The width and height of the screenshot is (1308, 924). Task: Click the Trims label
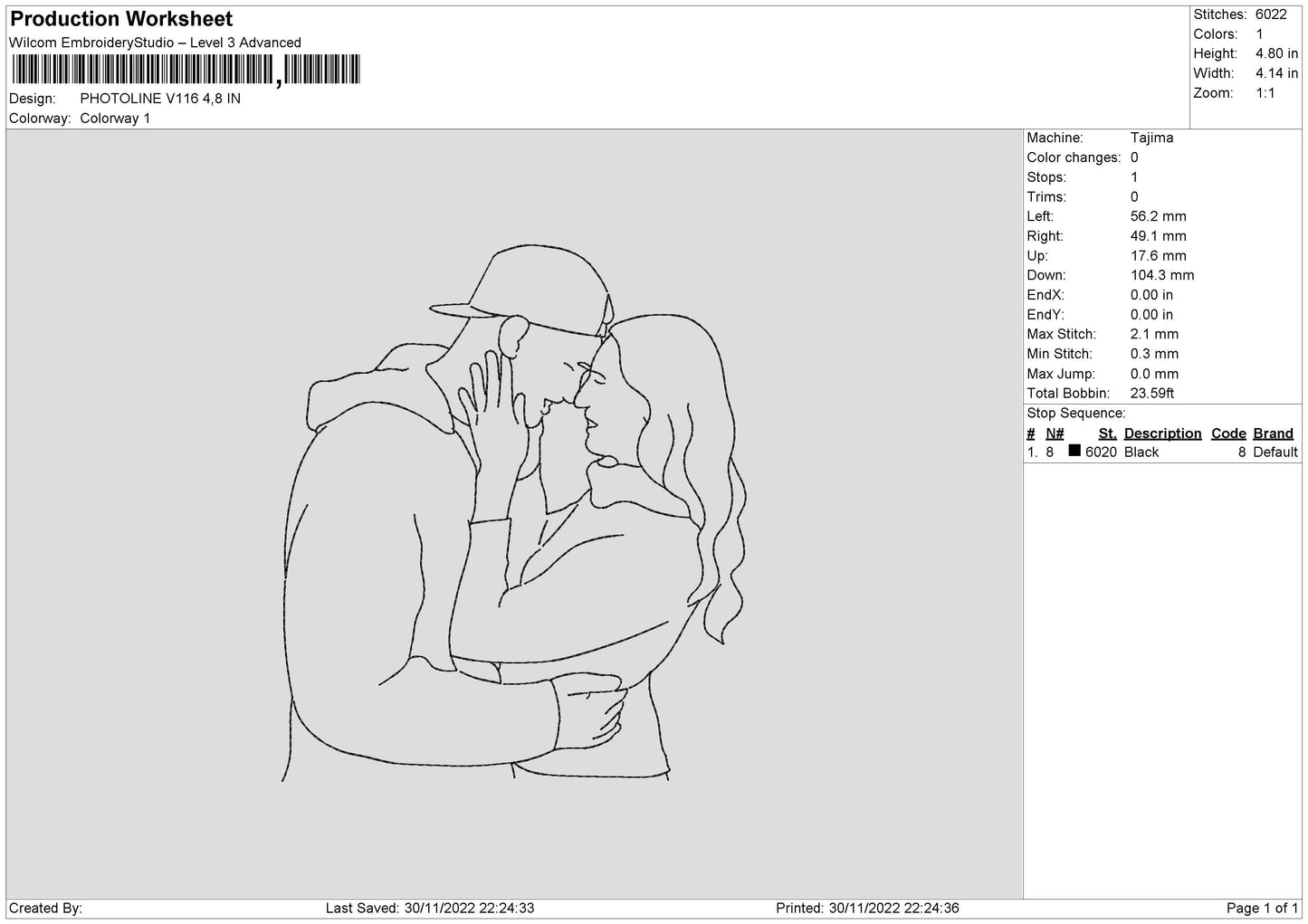1046,197
